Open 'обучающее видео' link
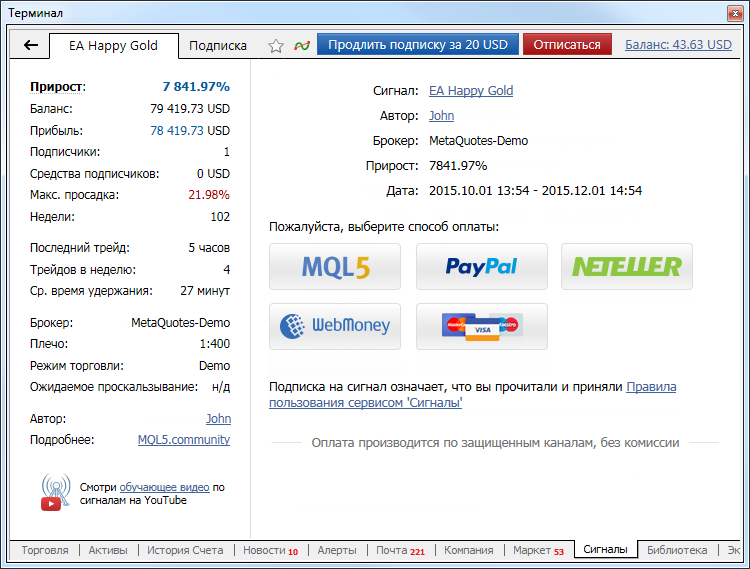Image resolution: width=750 pixels, height=569 pixels. (164, 487)
